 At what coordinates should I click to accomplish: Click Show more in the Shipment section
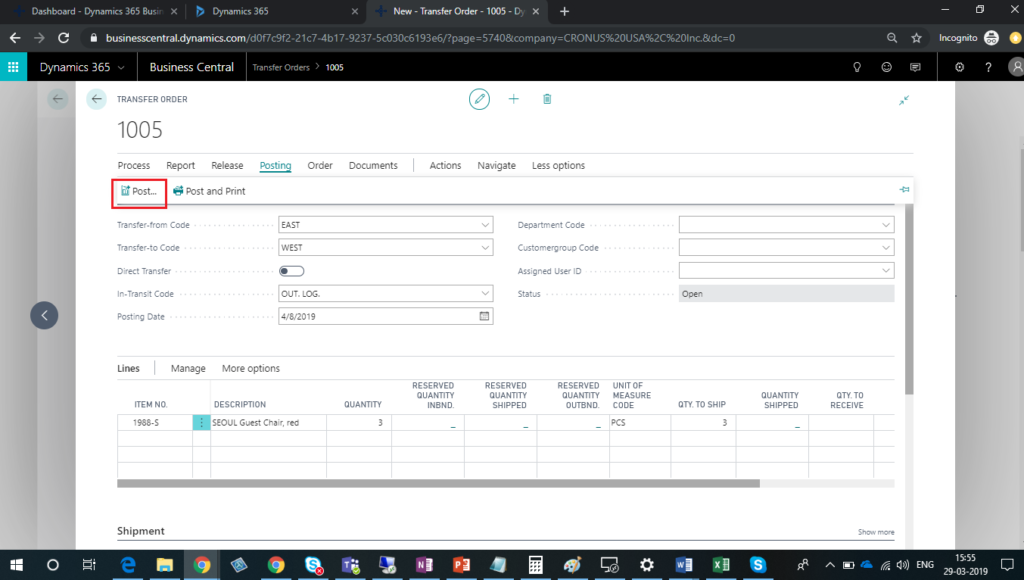(x=875, y=532)
